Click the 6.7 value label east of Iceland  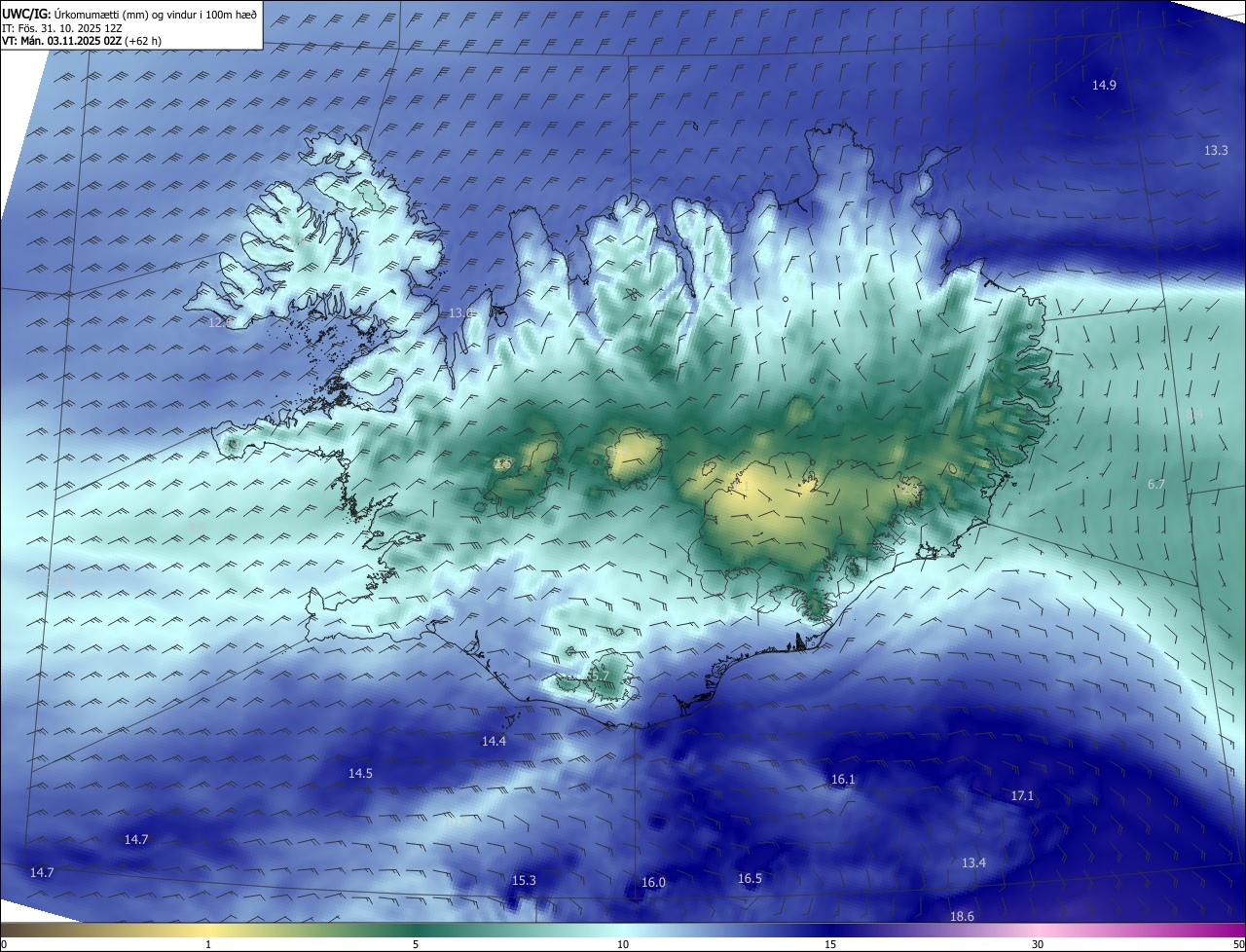tap(1156, 484)
